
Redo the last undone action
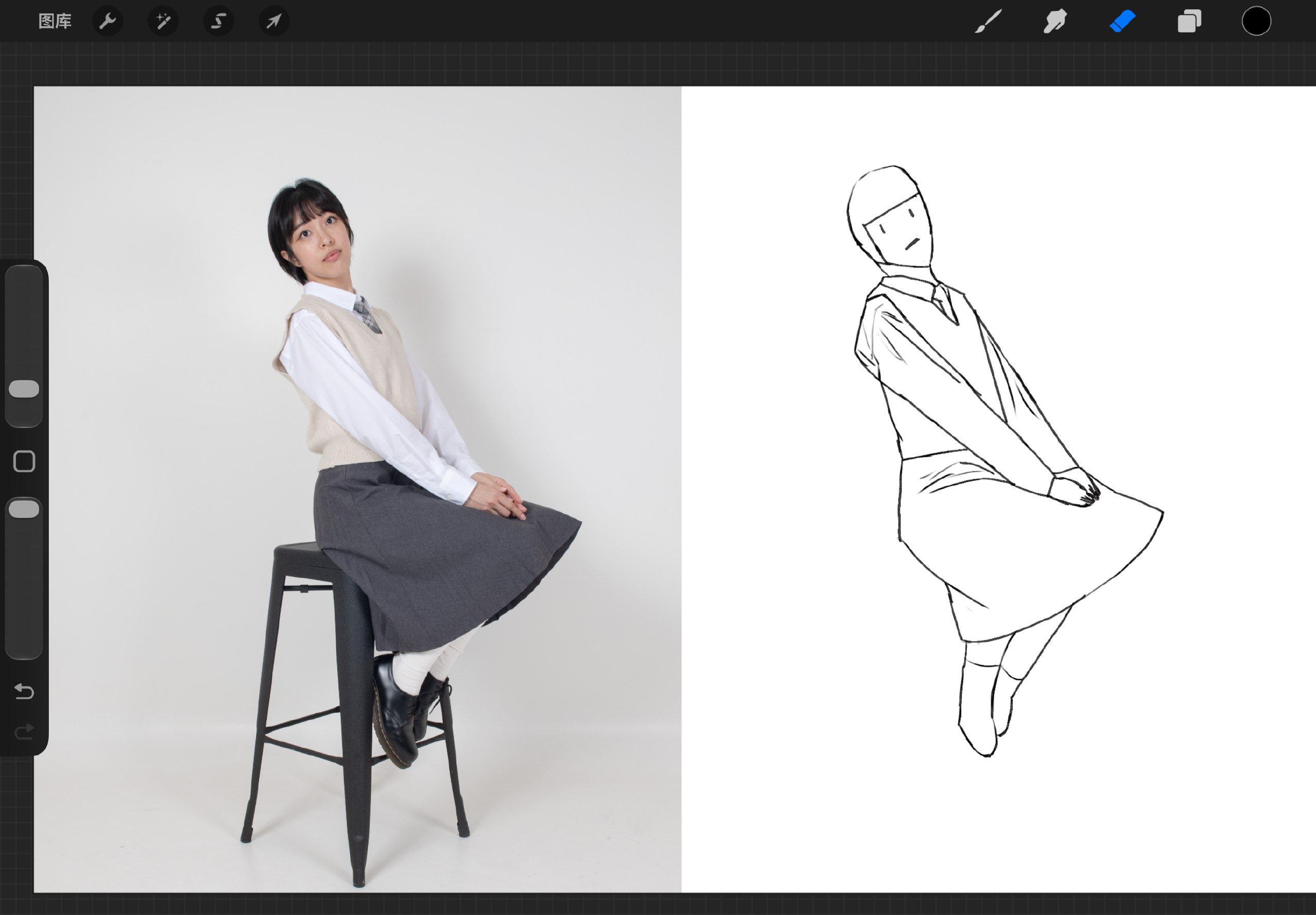(x=24, y=732)
